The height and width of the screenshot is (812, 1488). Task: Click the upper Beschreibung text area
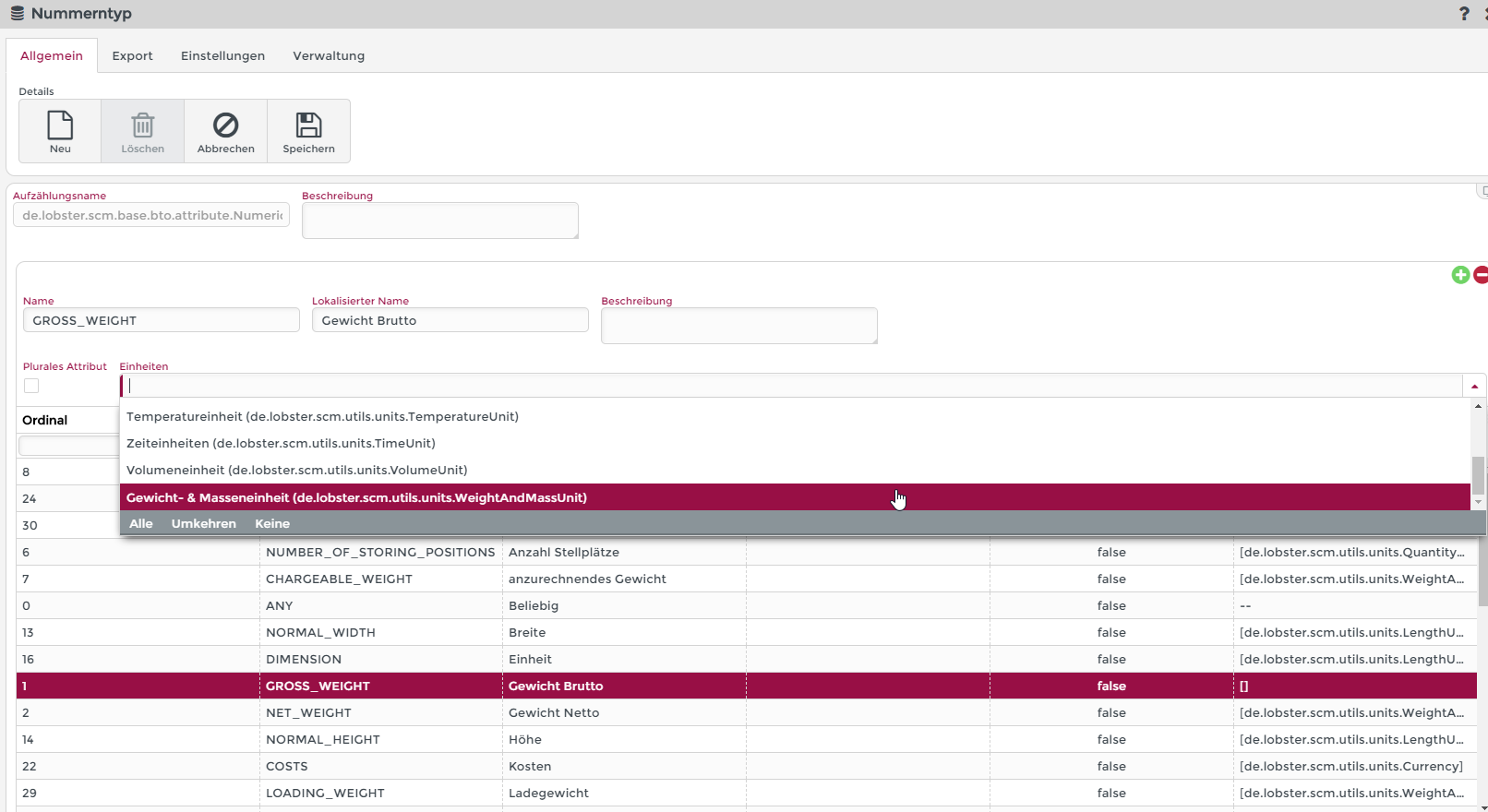point(440,221)
